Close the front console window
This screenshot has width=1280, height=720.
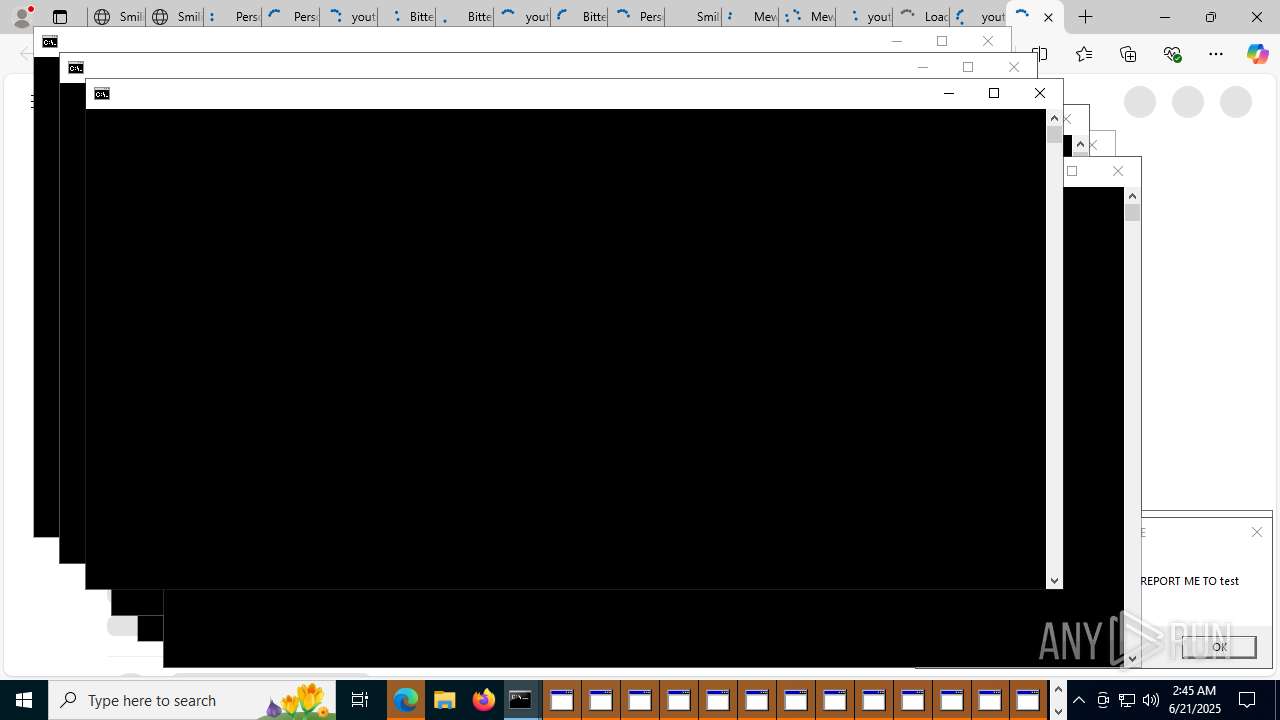click(1040, 93)
